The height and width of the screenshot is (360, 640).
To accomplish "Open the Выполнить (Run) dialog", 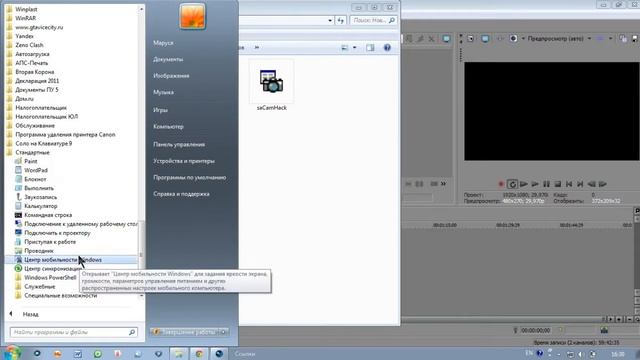I will (x=39, y=188).
